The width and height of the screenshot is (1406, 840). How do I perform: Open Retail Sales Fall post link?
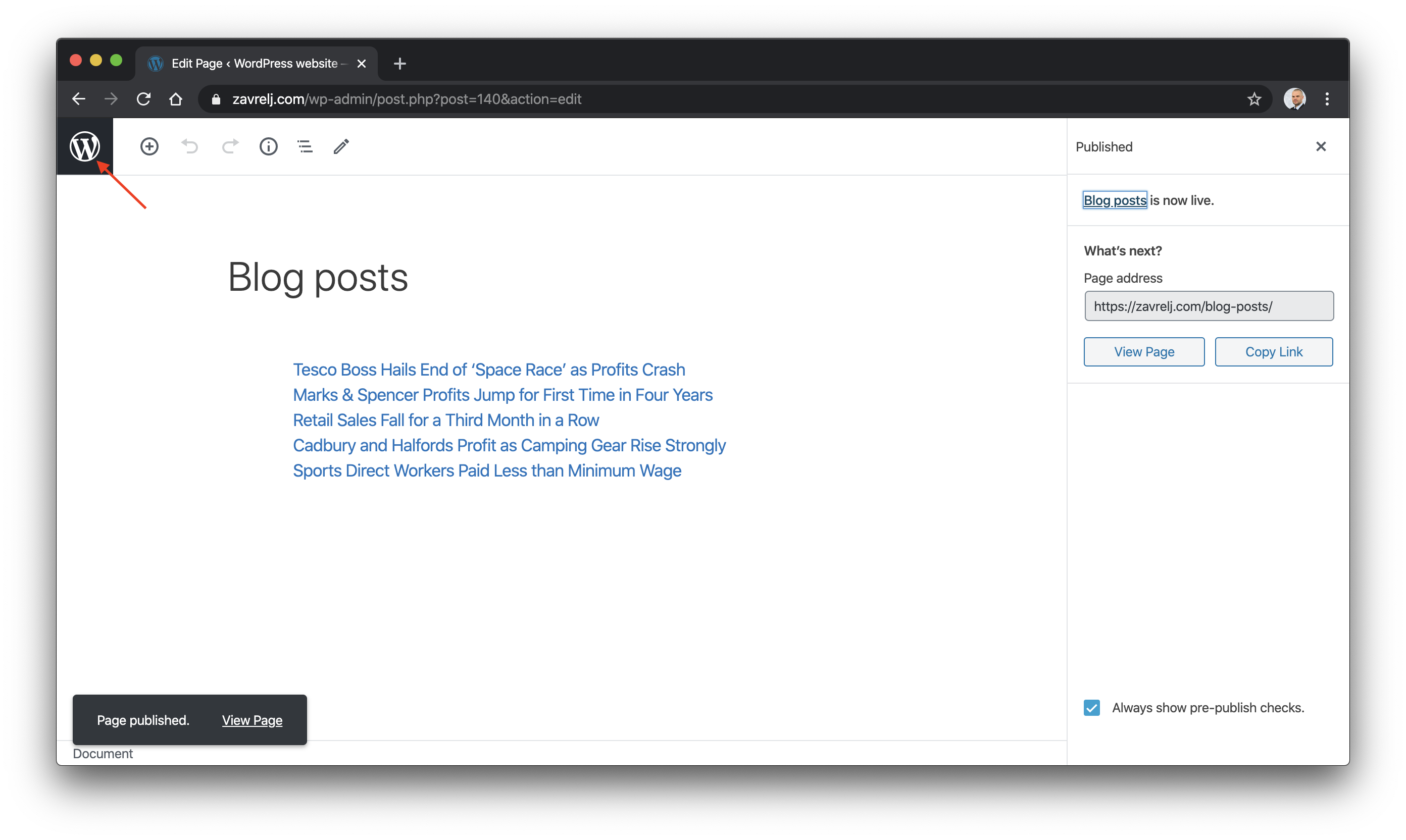point(445,420)
